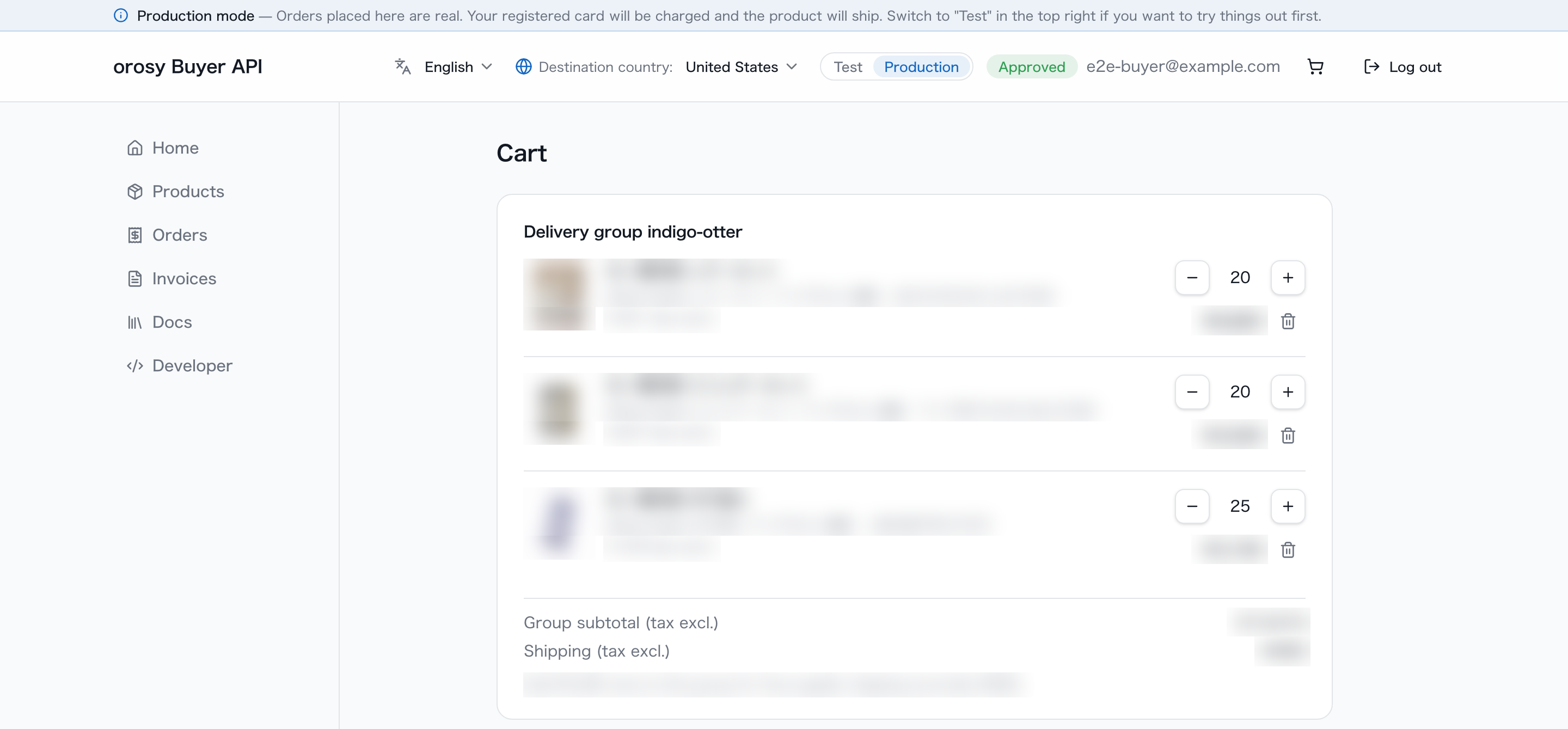
Task: Click the Home house icon
Action: point(134,148)
